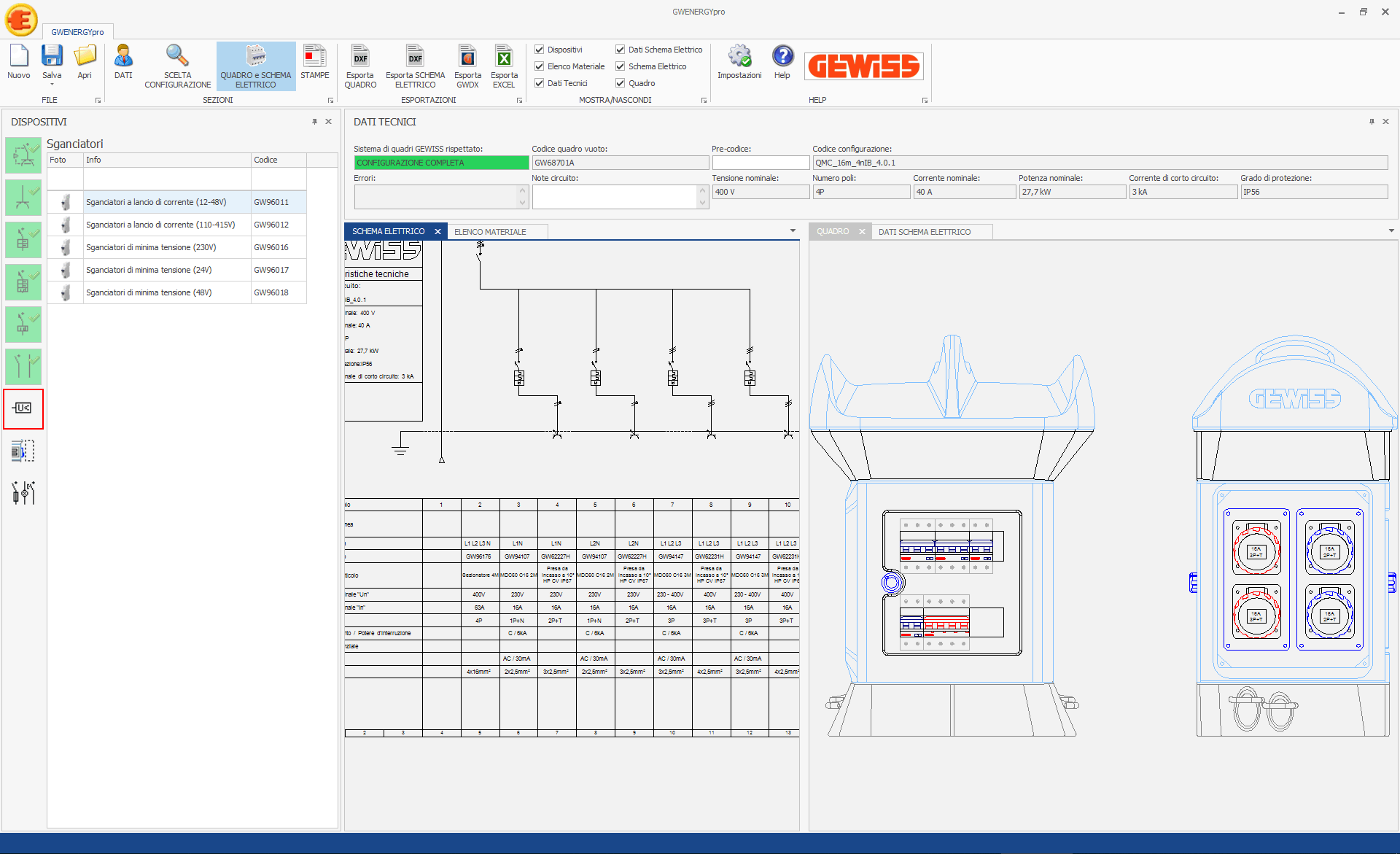Open SCELTA CONFIGURAZIONE section
Viewport: 1400px width, 854px height.
[x=177, y=66]
